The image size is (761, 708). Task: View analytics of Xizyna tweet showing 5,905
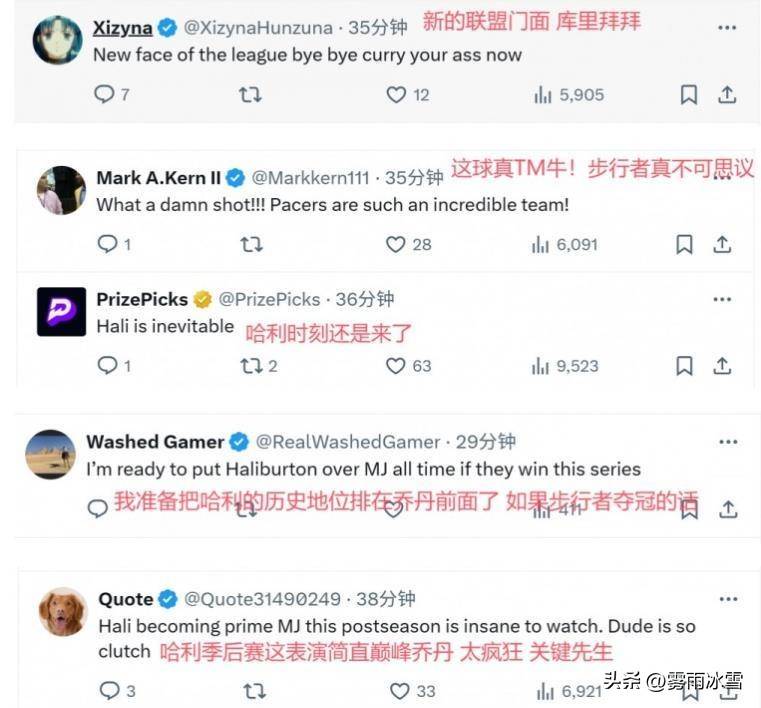569,95
